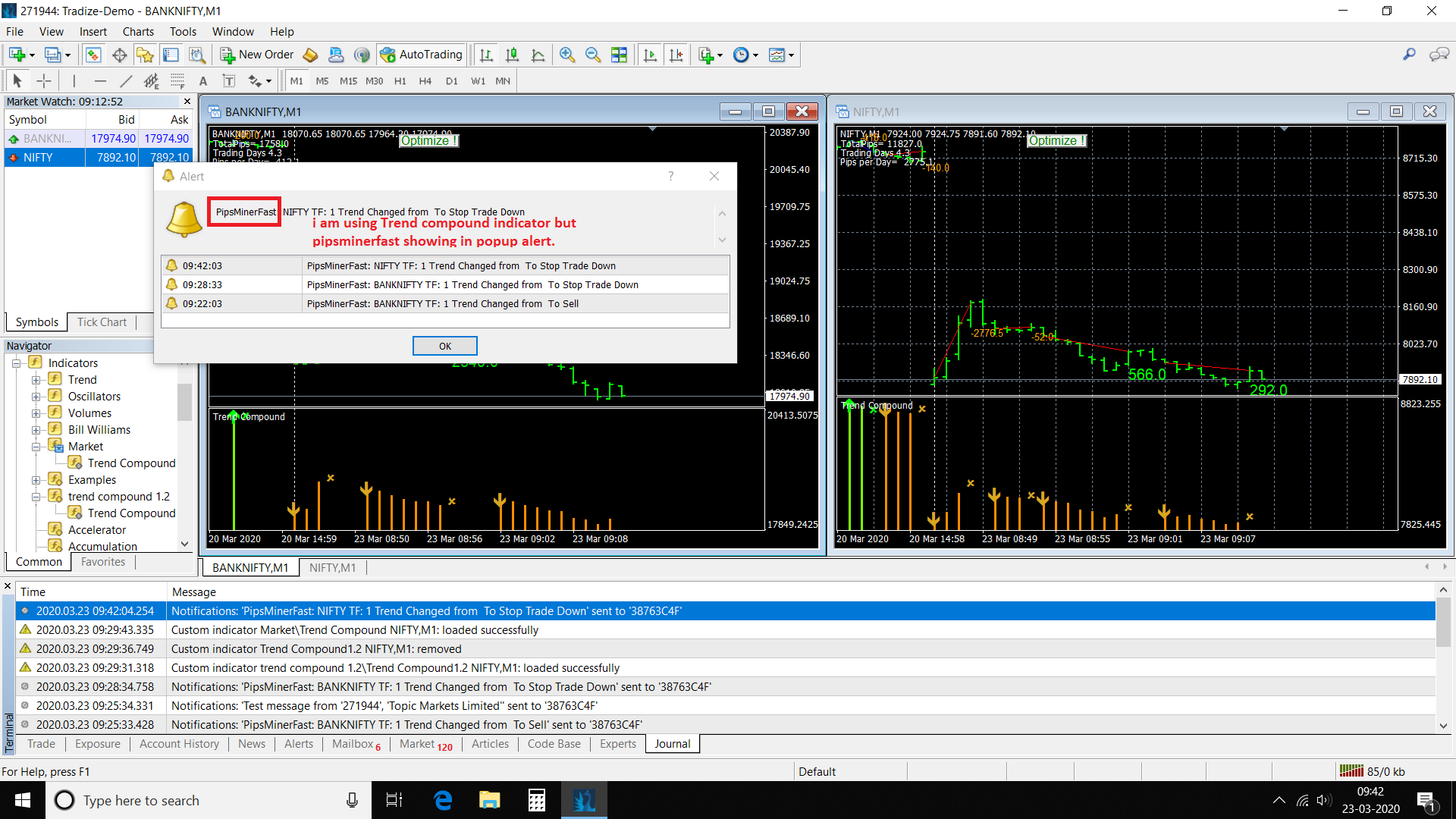Viewport: 1456px width, 819px height.
Task: Toggle AutoTrading on or off
Action: click(422, 55)
